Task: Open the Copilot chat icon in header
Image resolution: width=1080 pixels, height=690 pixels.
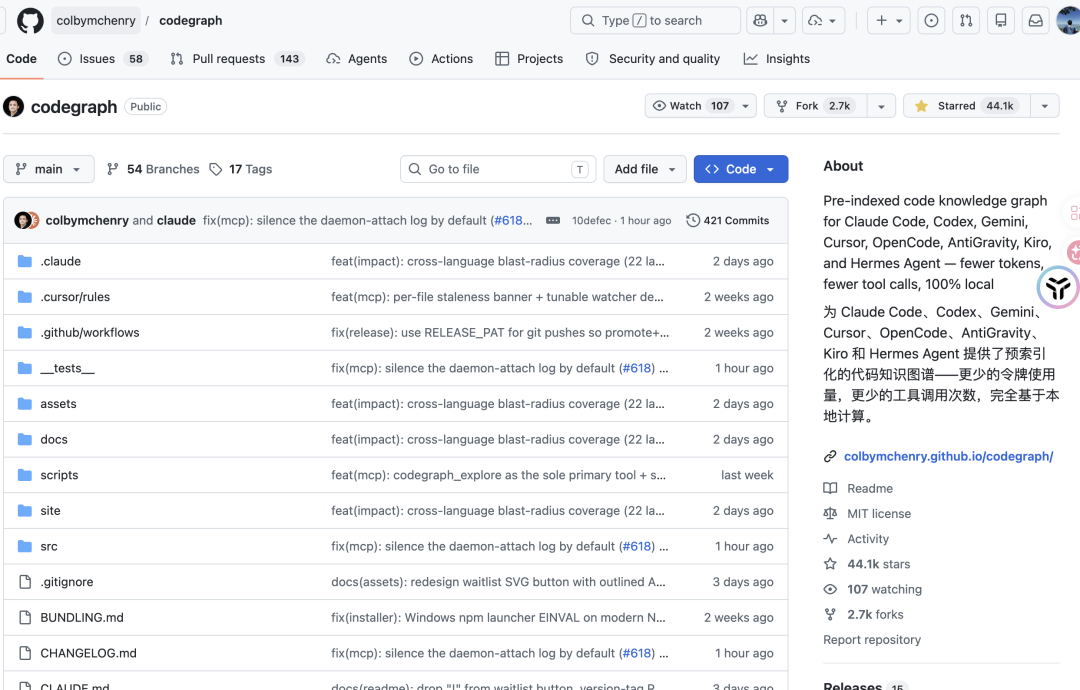Action: coord(760,21)
